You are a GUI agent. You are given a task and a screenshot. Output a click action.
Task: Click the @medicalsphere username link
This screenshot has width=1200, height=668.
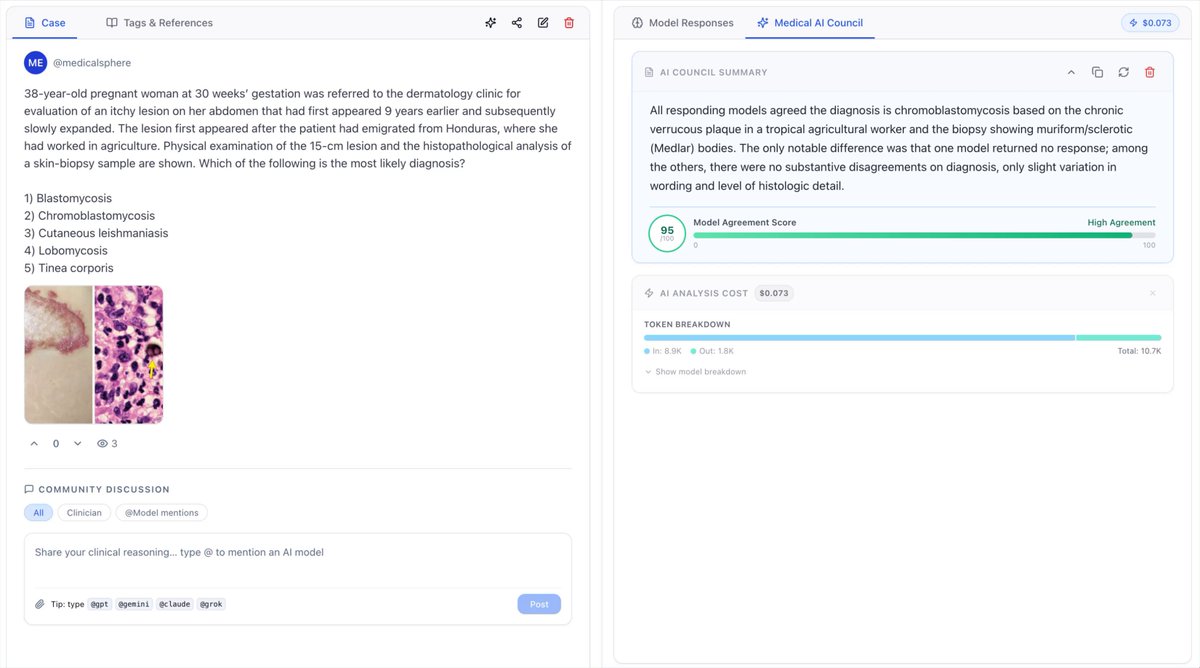91,62
